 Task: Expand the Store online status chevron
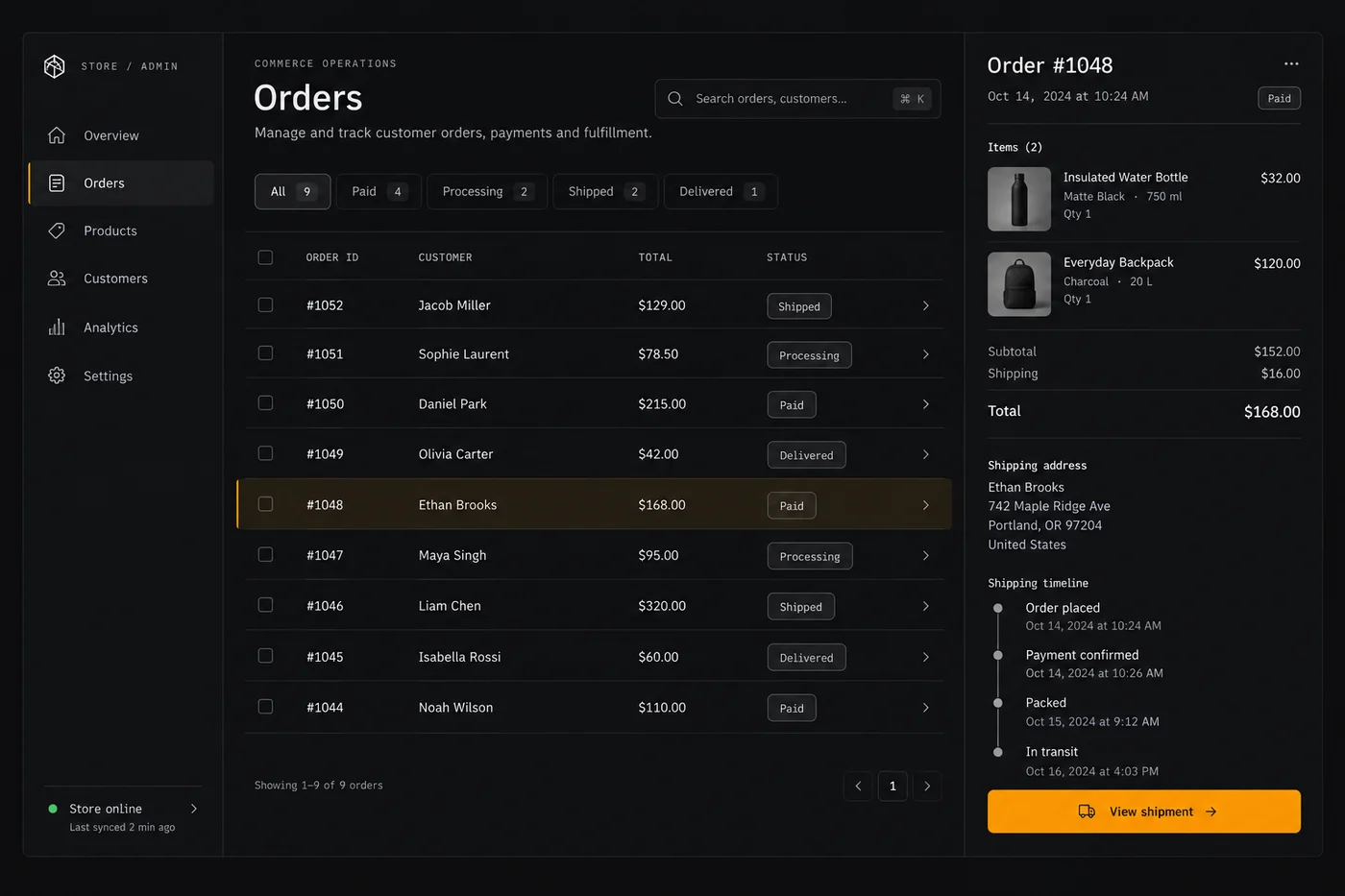pos(194,809)
